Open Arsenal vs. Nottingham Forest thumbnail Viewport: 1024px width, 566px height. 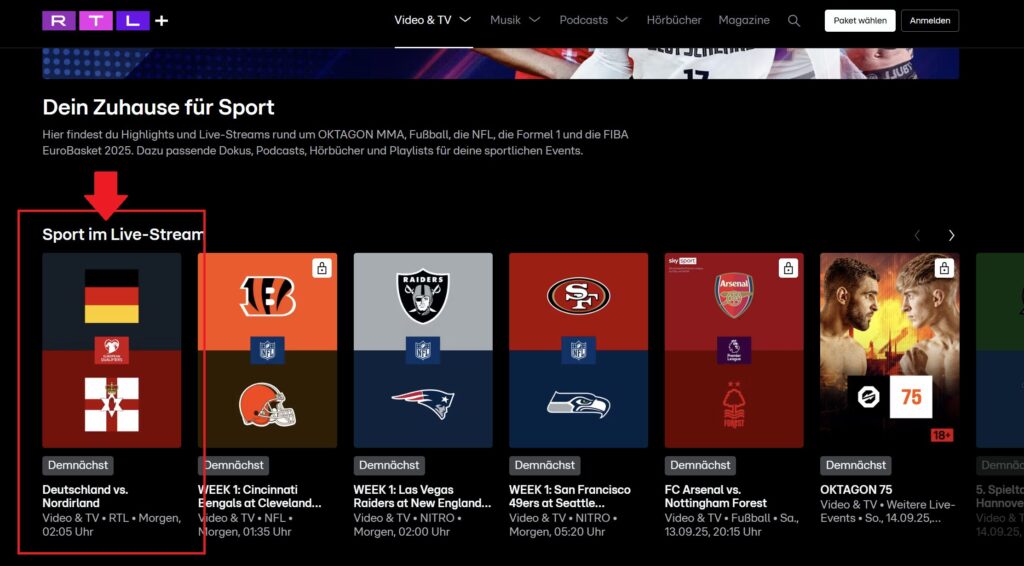tap(734, 350)
